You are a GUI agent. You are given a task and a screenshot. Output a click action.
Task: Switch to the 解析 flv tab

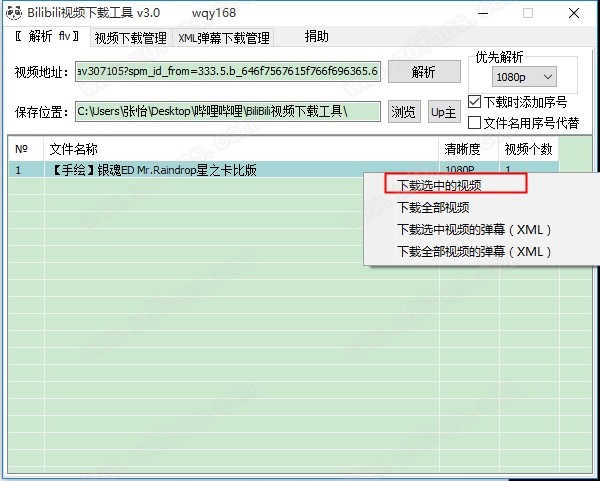click(47, 36)
